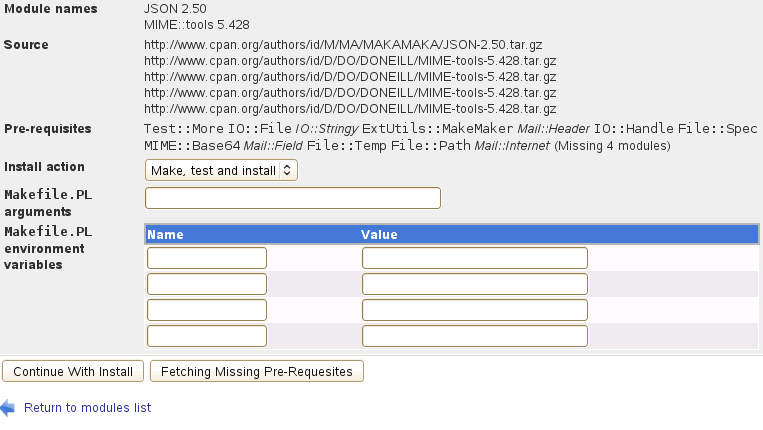
Task: Click first row environment variable Value field
Action: pos(475,258)
